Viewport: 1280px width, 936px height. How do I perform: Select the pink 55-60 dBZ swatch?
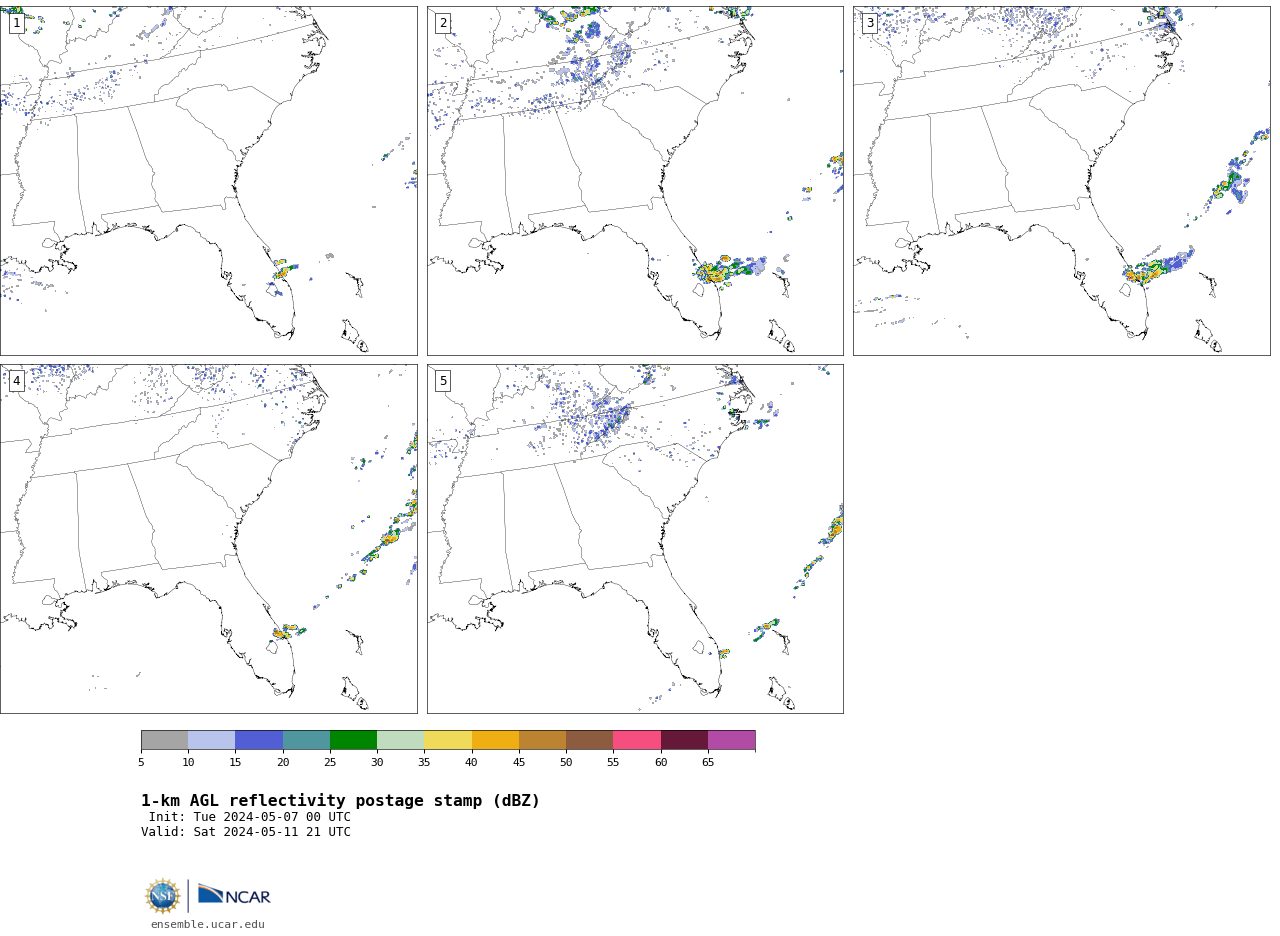coord(637,740)
